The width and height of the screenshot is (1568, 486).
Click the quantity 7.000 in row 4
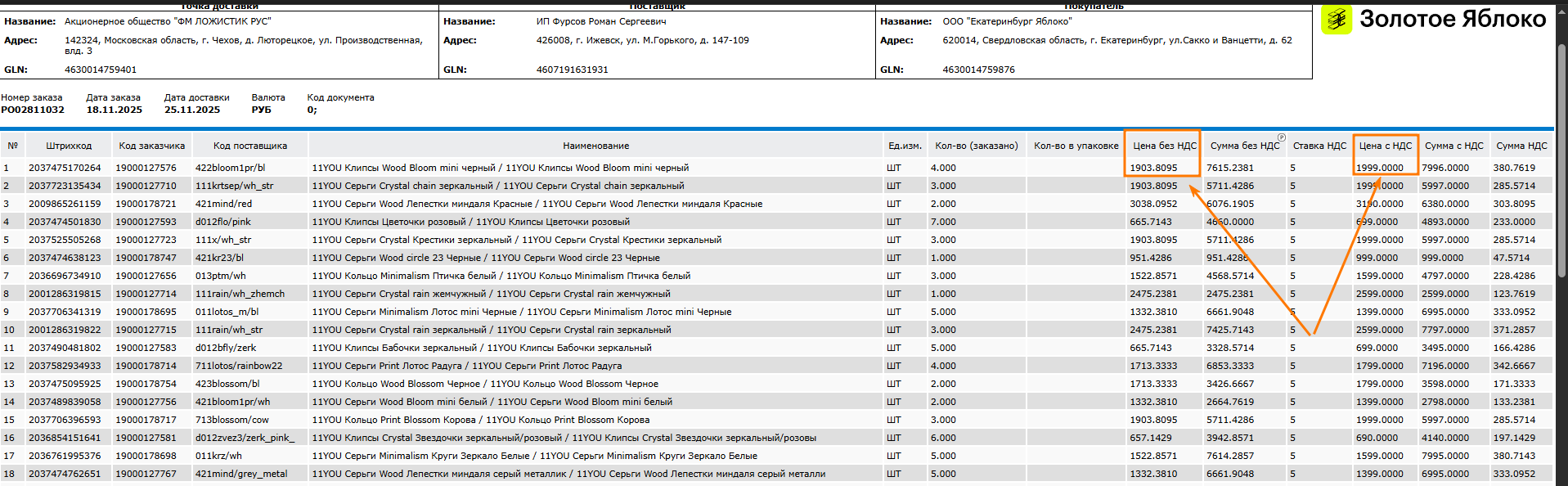coord(943,222)
